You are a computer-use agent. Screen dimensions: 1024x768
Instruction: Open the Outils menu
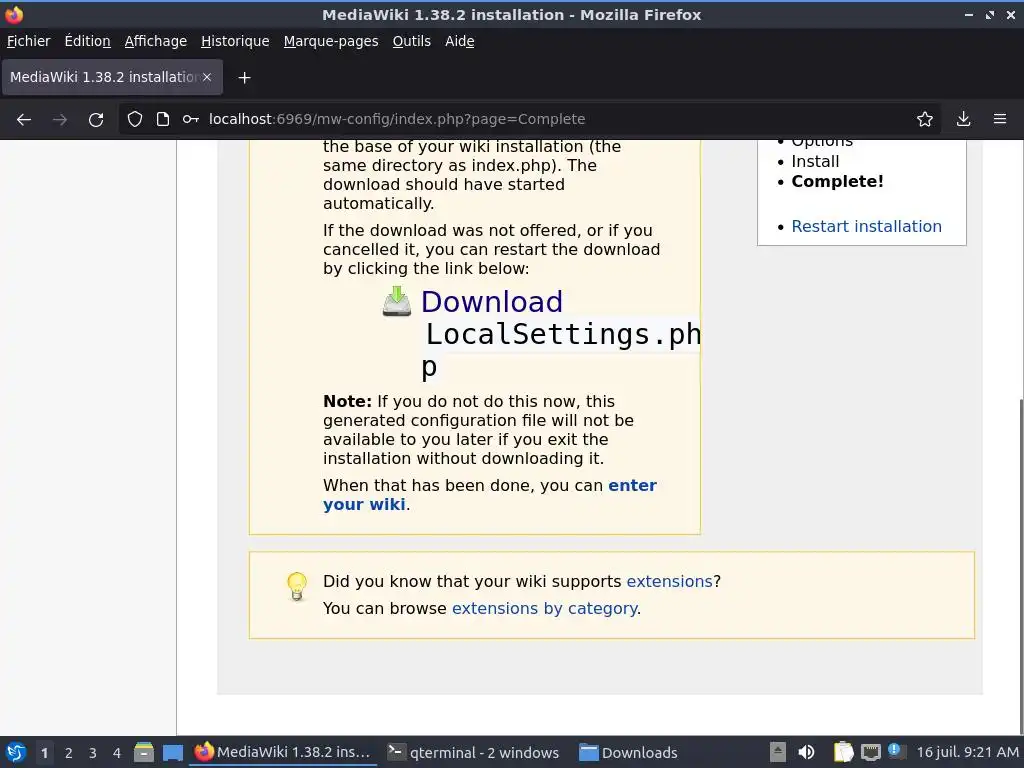(x=411, y=41)
